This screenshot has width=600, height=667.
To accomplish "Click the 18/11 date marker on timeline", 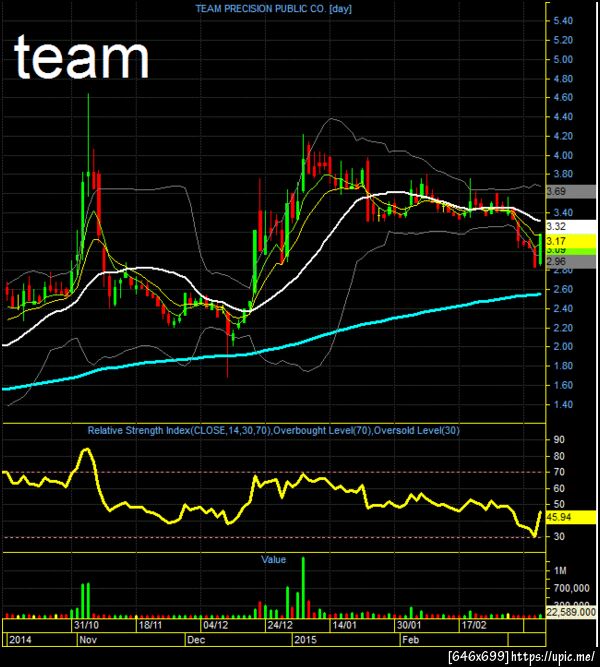I will [151, 625].
